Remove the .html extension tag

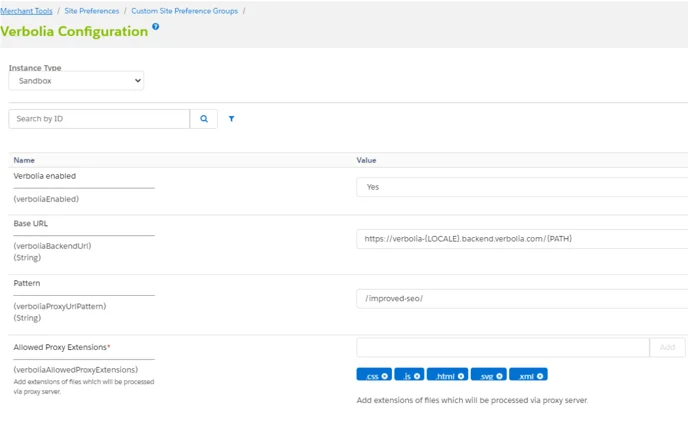coord(461,376)
